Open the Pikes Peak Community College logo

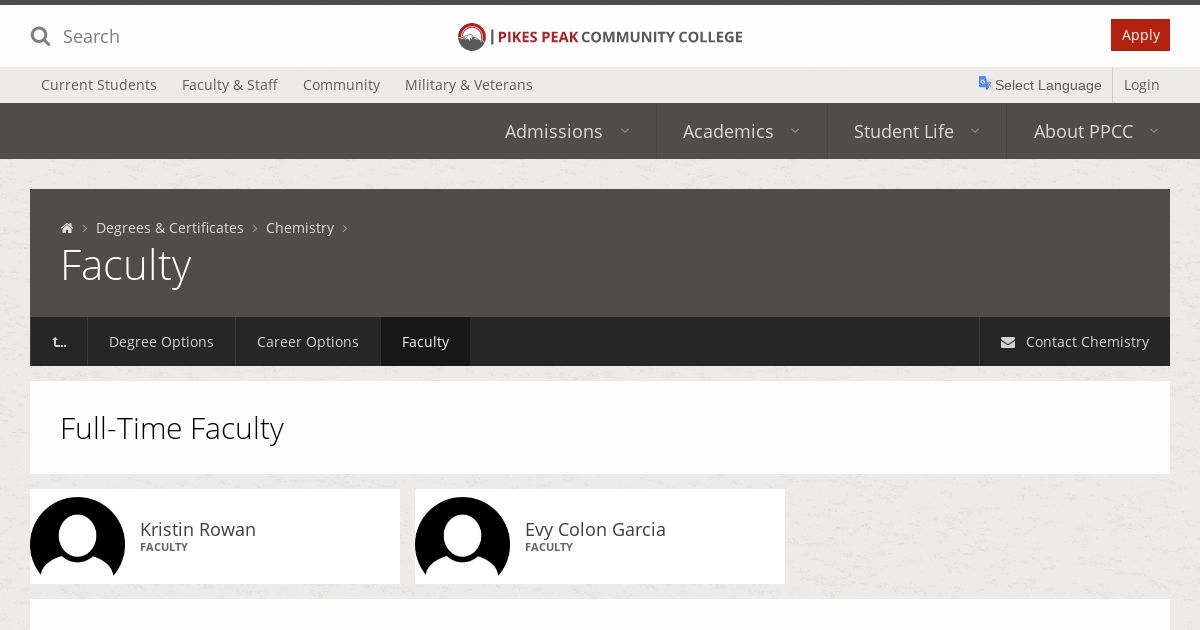[x=600, y=37]
